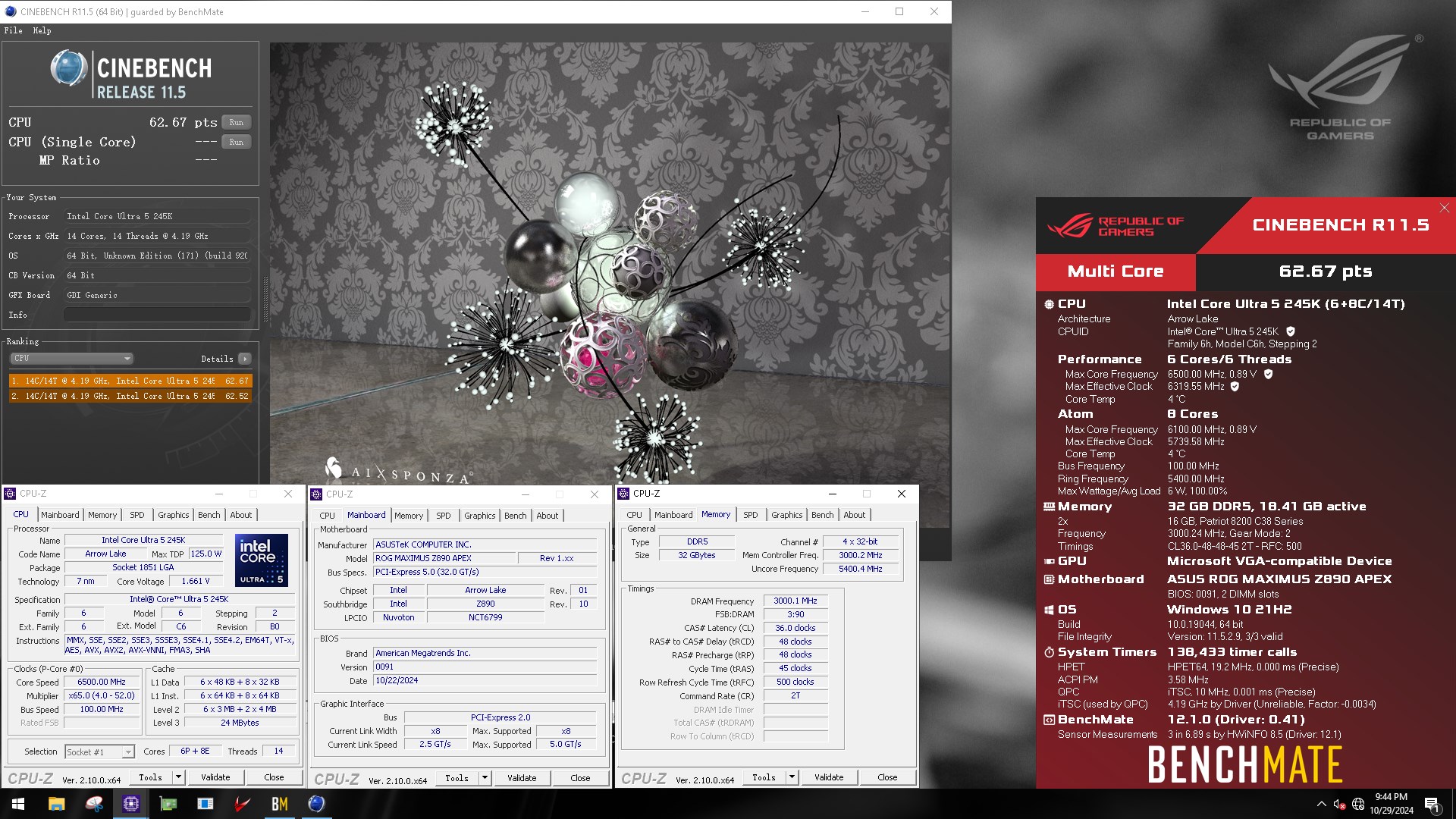
Task: Switch to CPU-Z via its taskbar icon
Action: pos(131,804)
